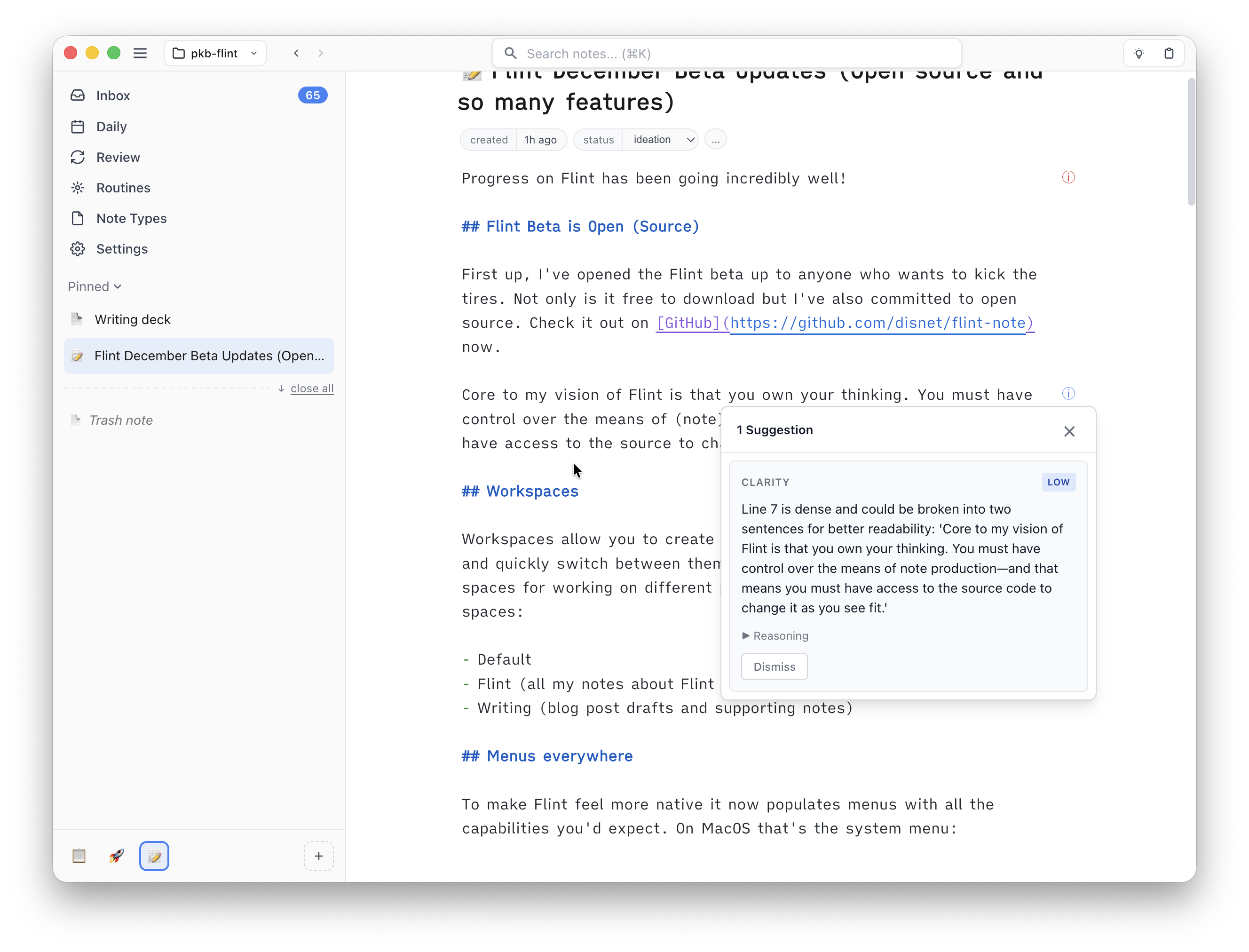Select the Daily notes calendar icon
Screen dimensions: 1249x952
78,127
